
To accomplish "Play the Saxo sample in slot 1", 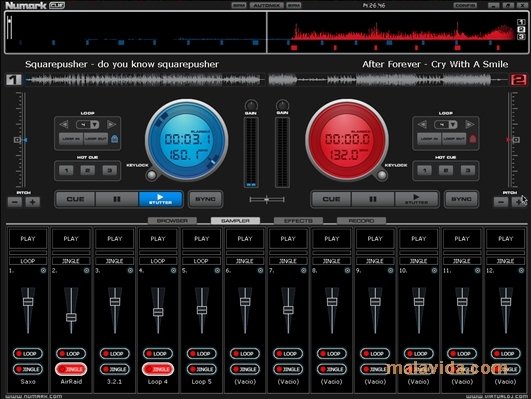I will pyautogui.click(x=28, y=239).
